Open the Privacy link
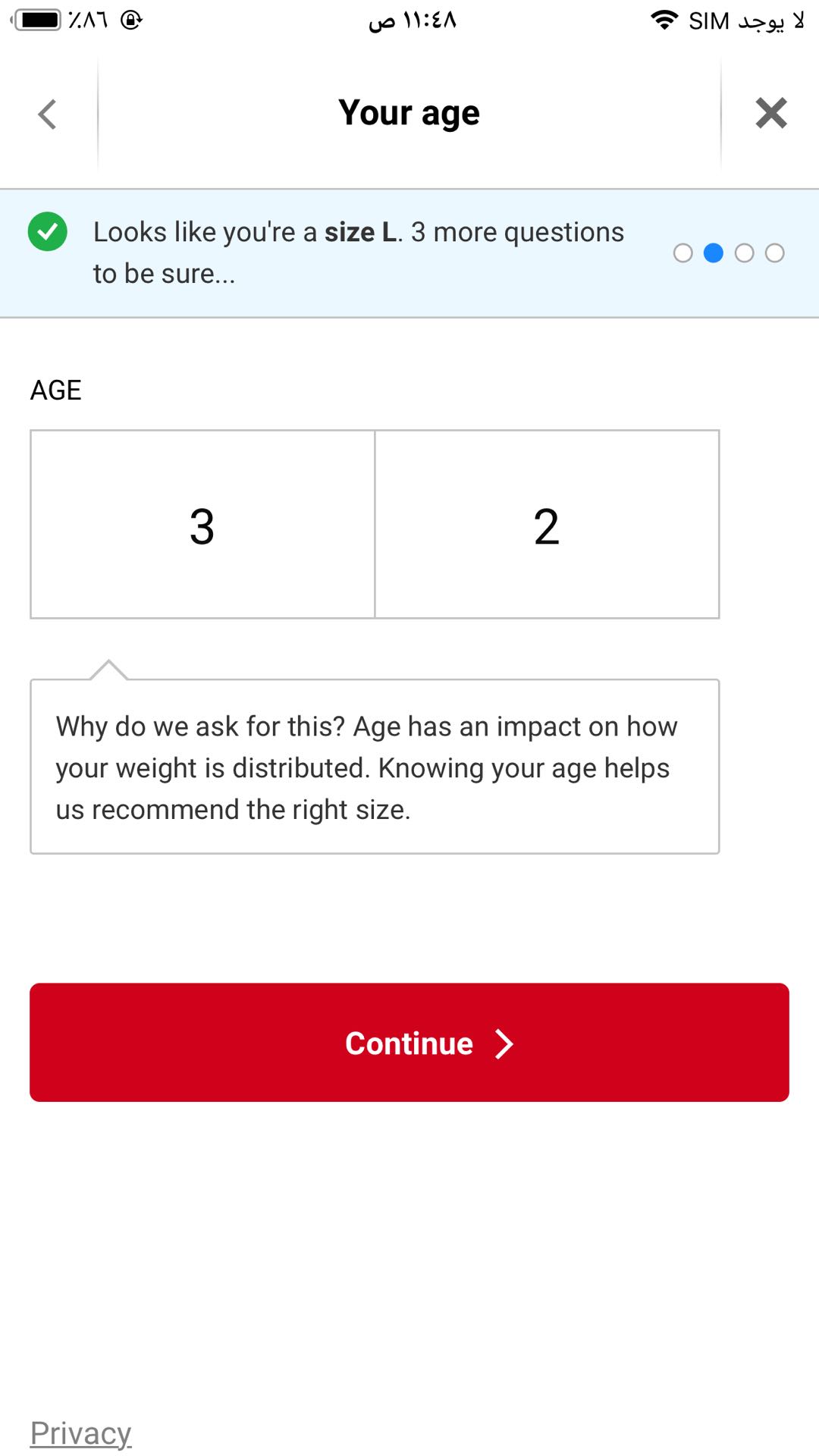Viewport: 819px width, 1456px height. pos(81,1433)
